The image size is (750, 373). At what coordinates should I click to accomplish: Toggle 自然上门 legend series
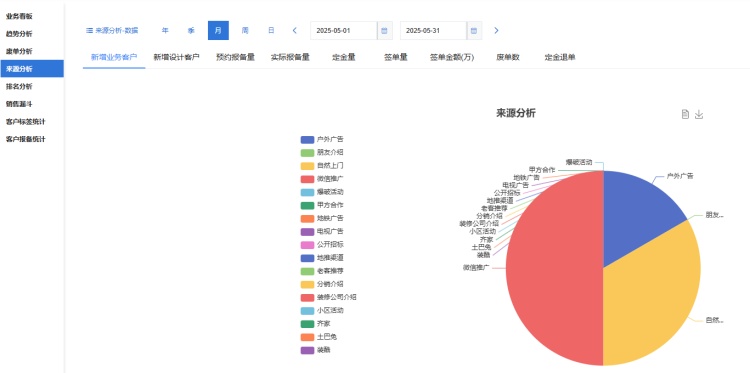[322, 166]
